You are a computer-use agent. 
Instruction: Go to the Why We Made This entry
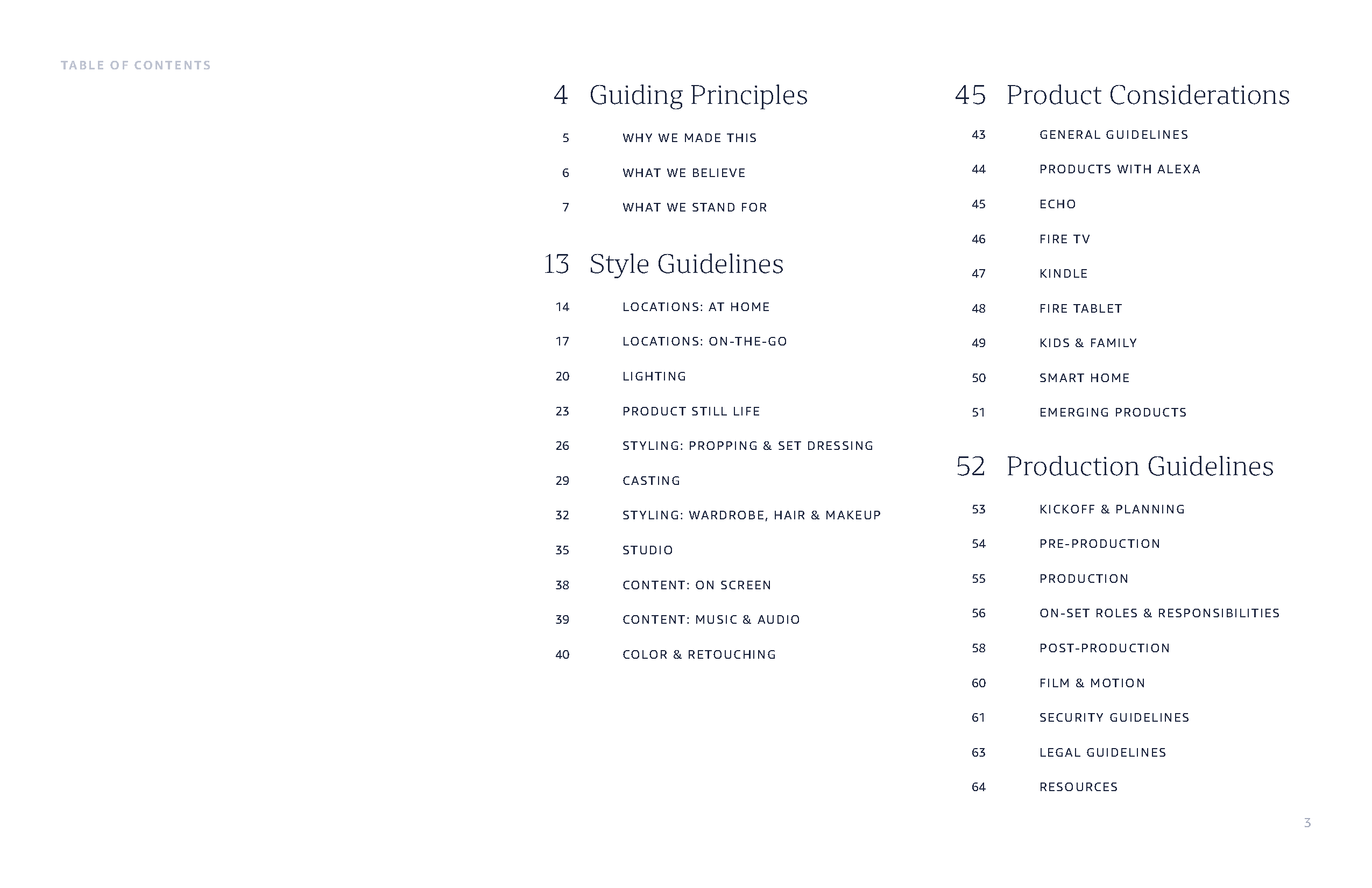click(689, 138)
